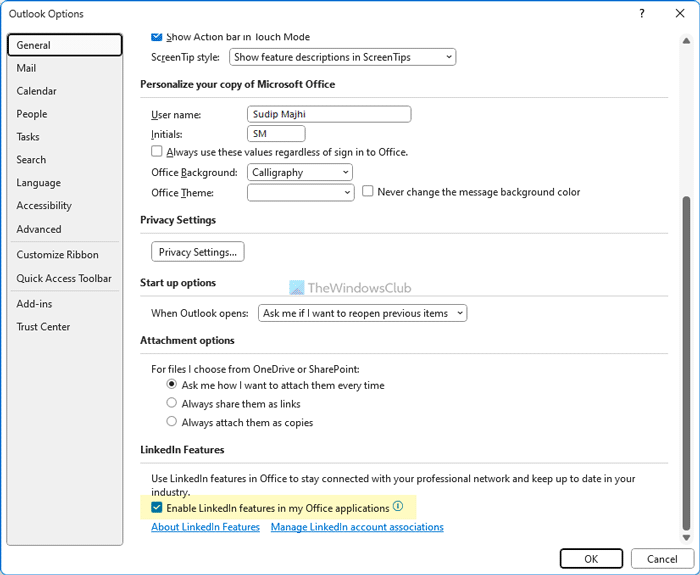The height and width of the screenshot is (575, 700).
Task: Expand the Office Background dropdown
Action: [300, 173]
